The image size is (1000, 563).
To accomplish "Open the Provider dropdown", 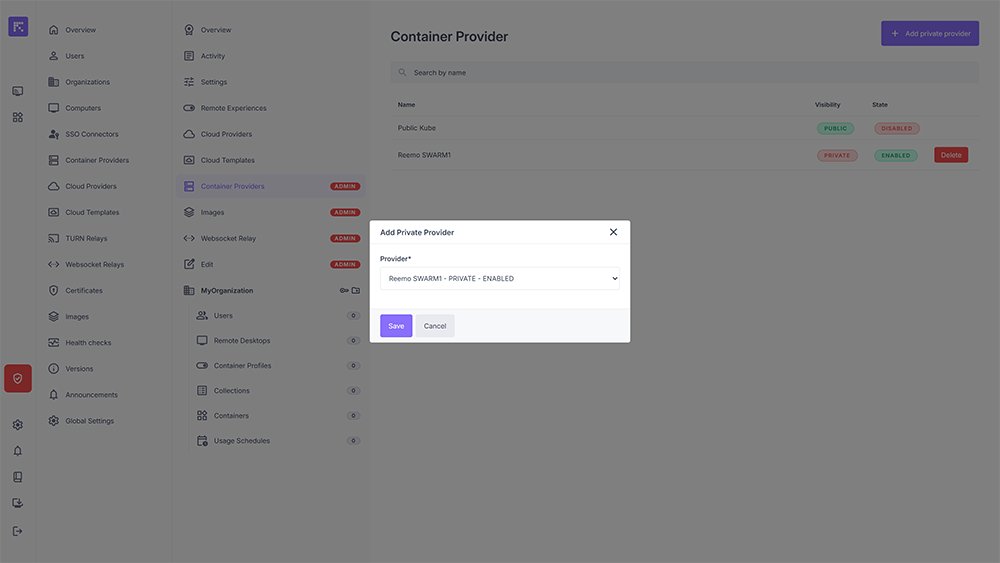I will tap(499, 279).
